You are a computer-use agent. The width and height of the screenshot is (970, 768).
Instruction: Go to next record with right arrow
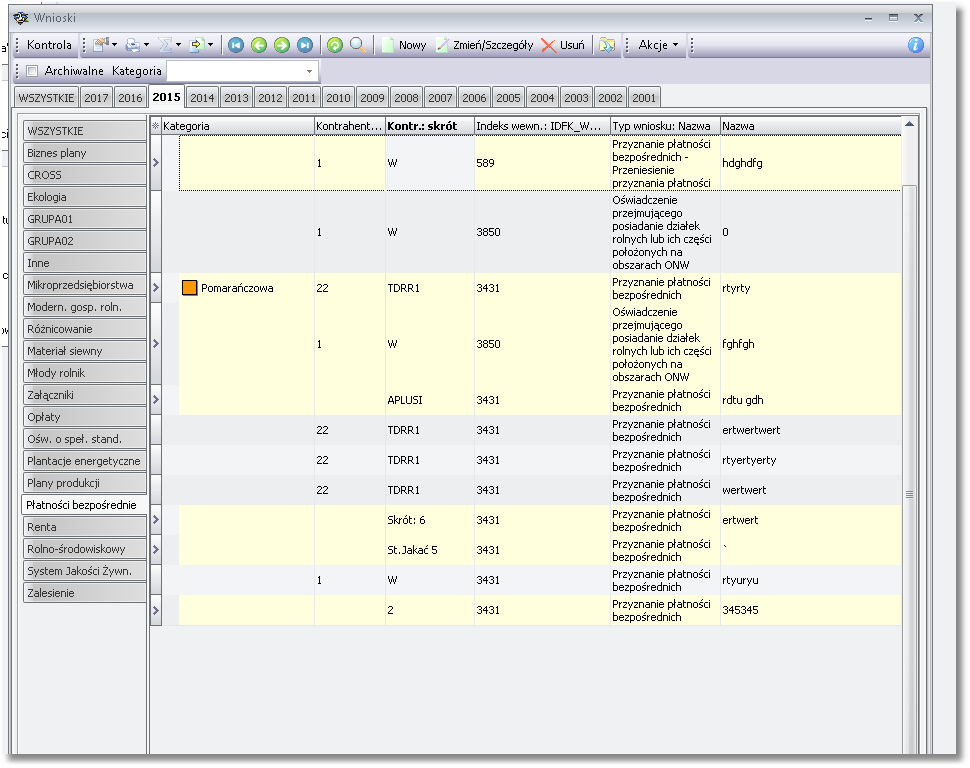(281, 45)
